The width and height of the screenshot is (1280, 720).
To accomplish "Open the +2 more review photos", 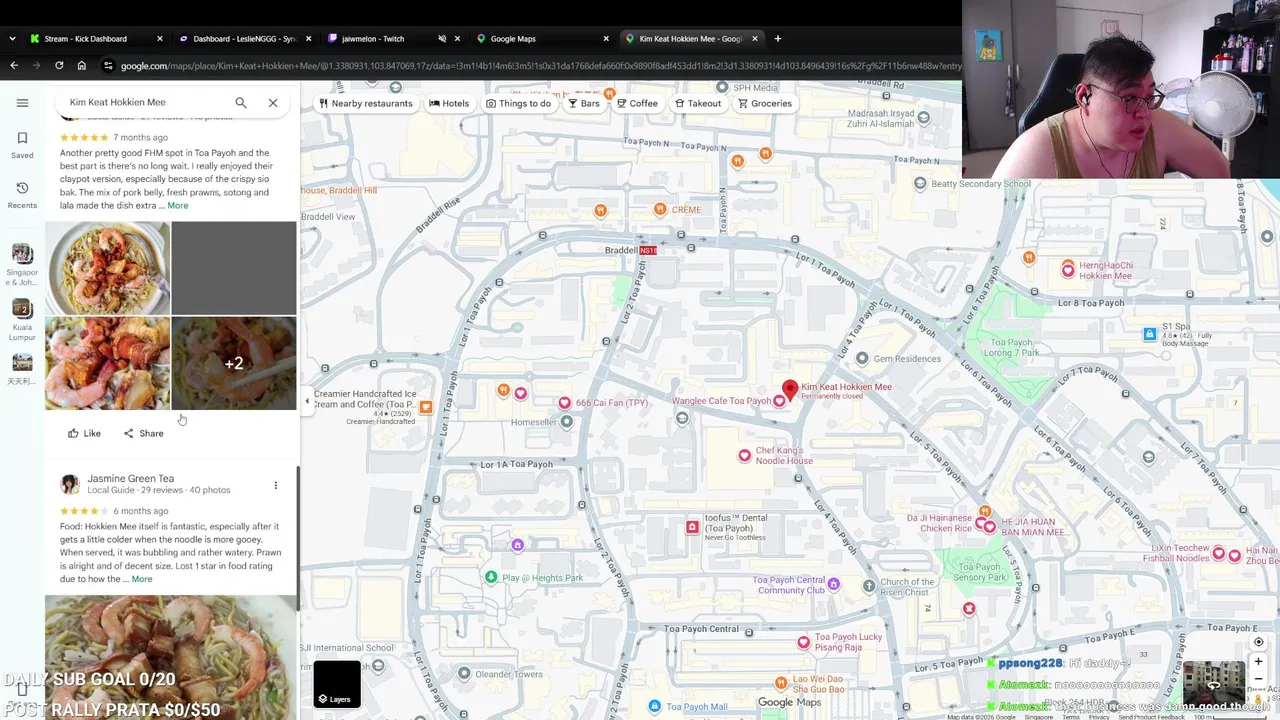I will 234,364.
